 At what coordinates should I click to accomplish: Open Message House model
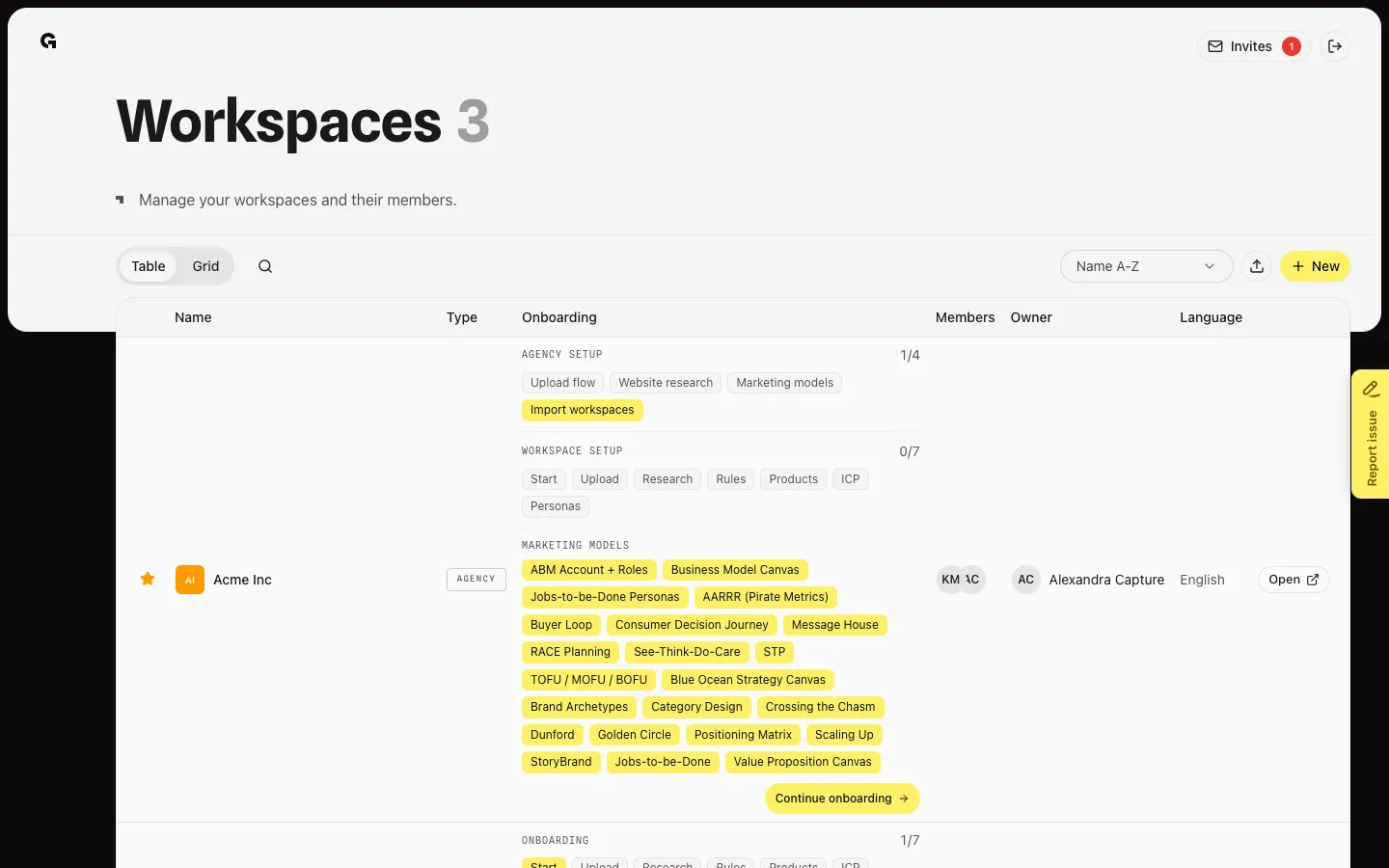click(x=835, y=625)
